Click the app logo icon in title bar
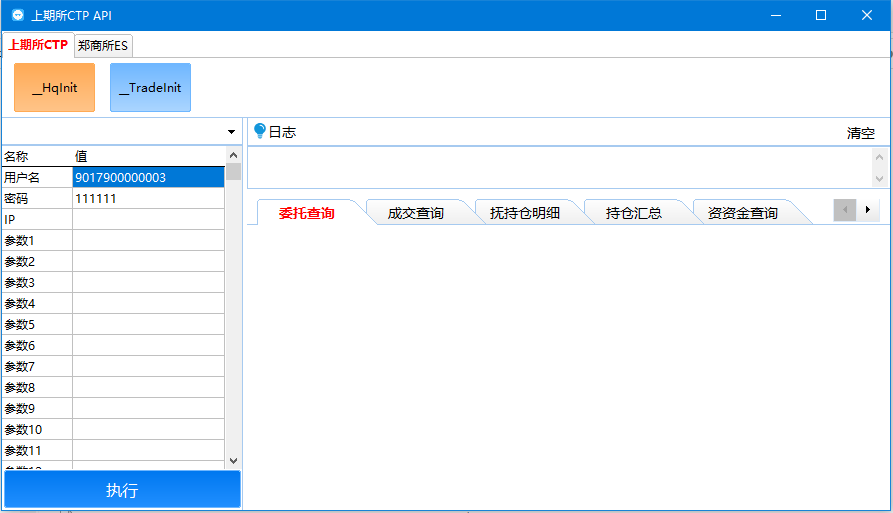This screenshot has height=513, width=893. 18,15
